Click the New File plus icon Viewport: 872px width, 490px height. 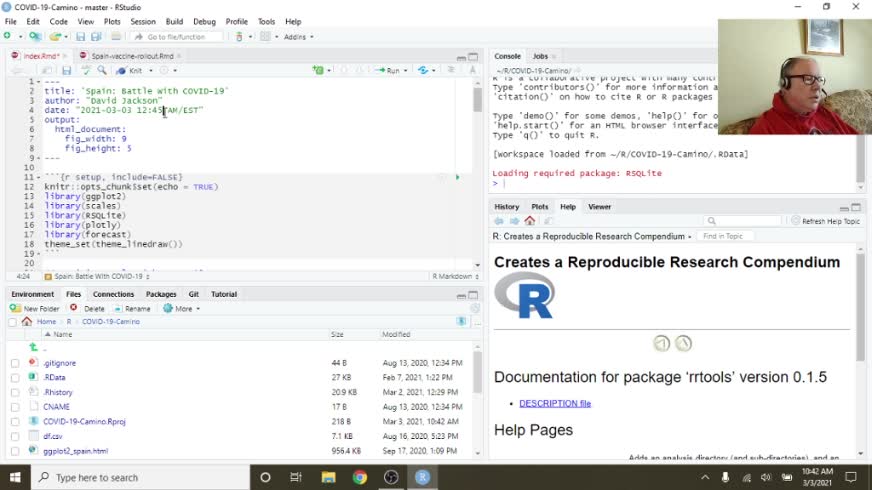pos(7,36)
